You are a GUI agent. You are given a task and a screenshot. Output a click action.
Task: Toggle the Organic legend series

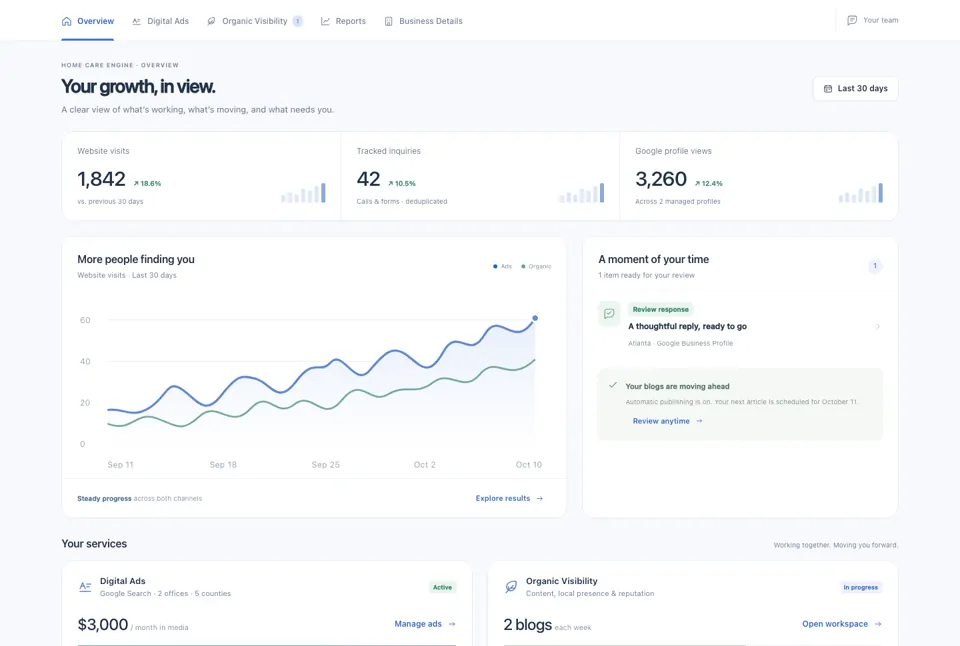point(536,266)
